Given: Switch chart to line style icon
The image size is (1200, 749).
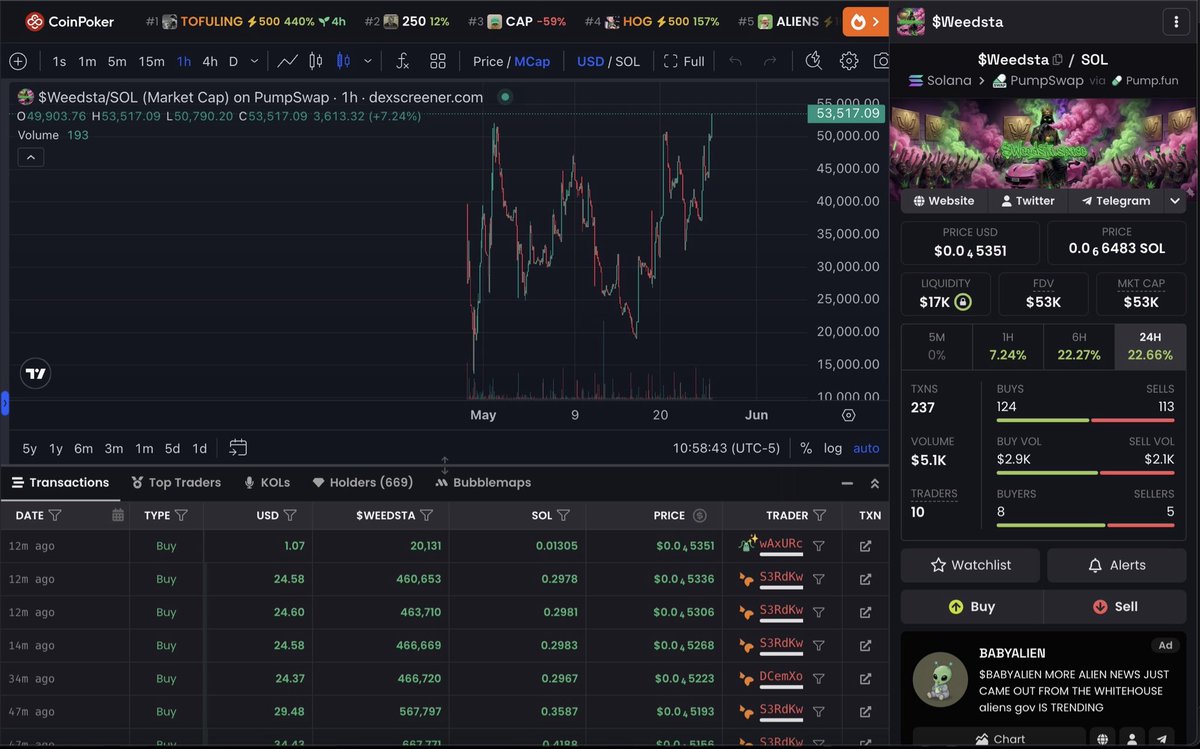Looking at the screenshot, I should coord(287,61).
